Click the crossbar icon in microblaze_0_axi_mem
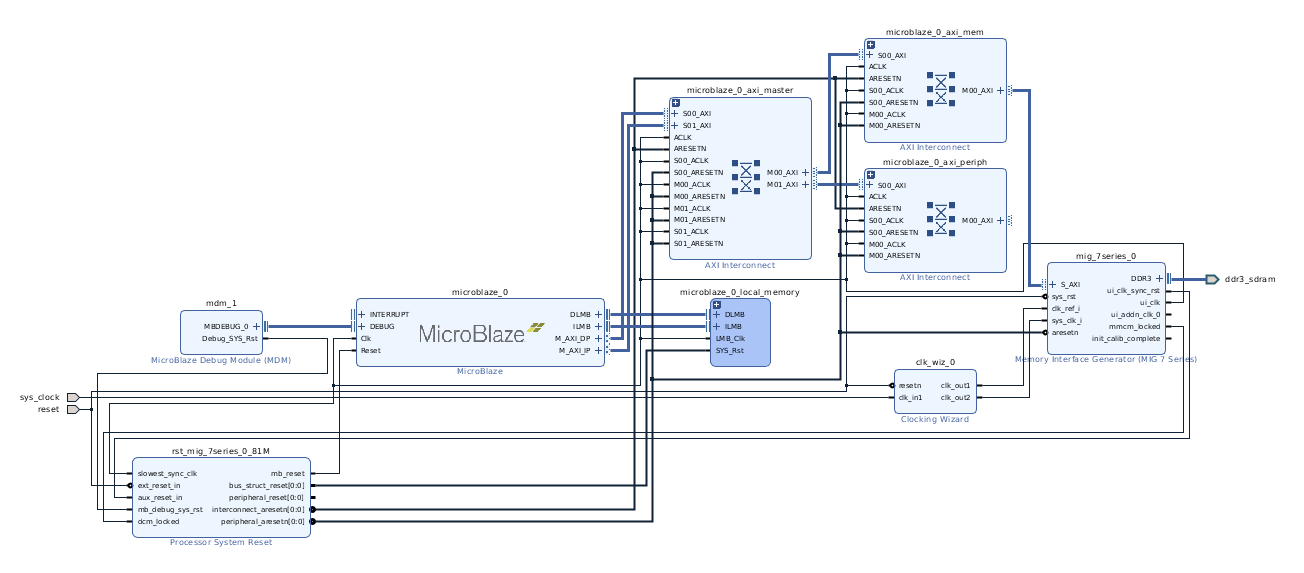Viewport: 1304px width, 573px height. (940, 89)
